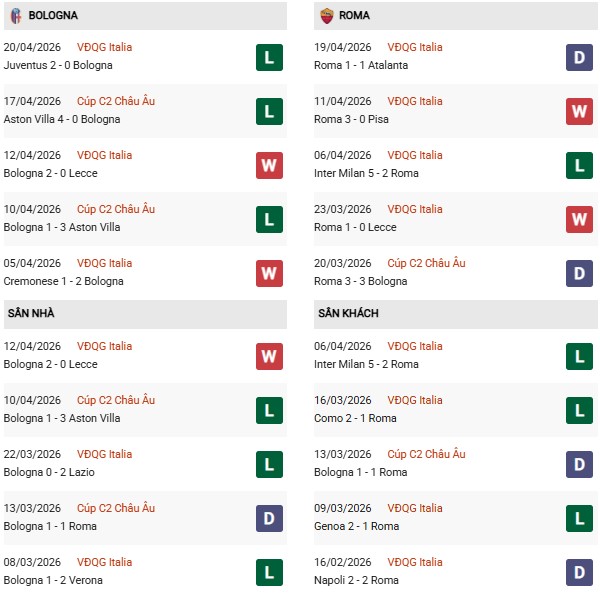The image size is (600, 594).
Task: Click the Roma 3 - 3 Bologna match result
Action: coord(363,281)
